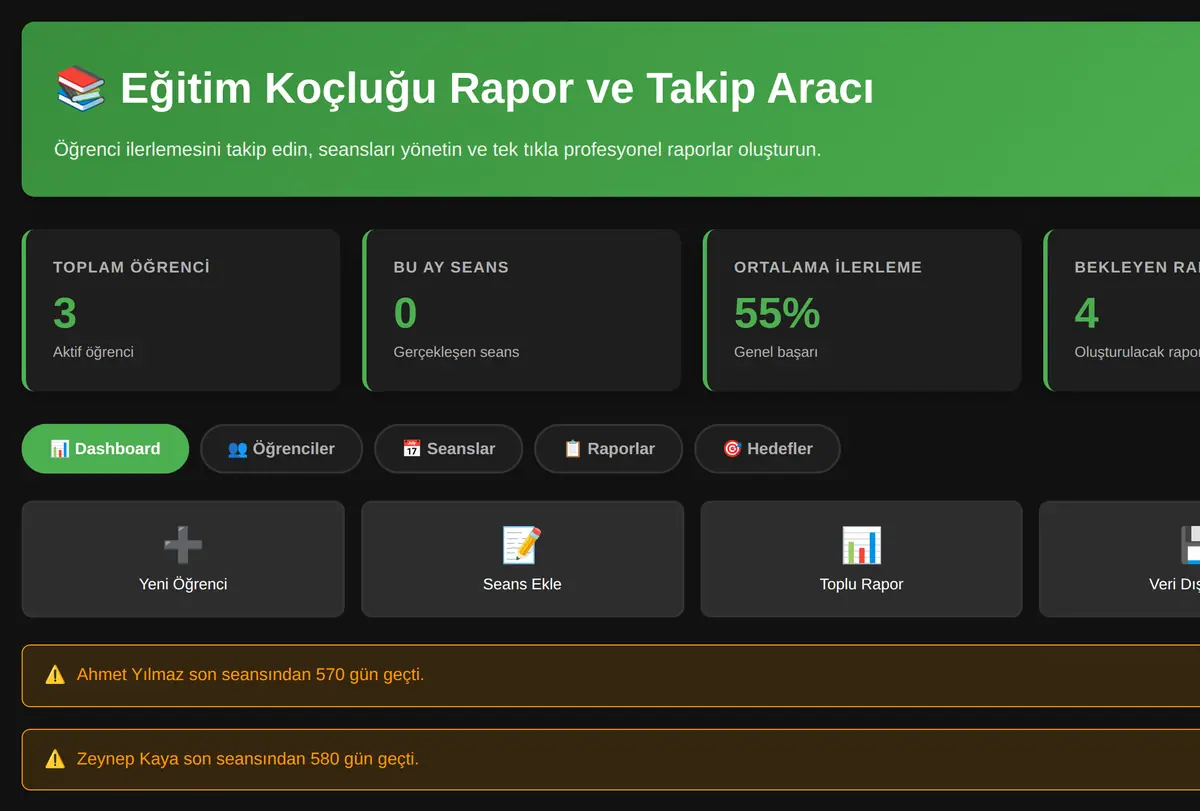Select the Hedefler tab
The image size is (1200, 811).
(x=767, y=449)
